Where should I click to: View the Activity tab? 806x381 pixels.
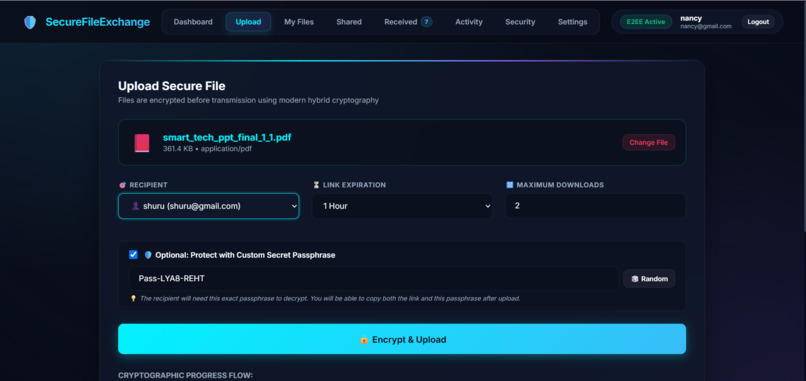[469, 22]
